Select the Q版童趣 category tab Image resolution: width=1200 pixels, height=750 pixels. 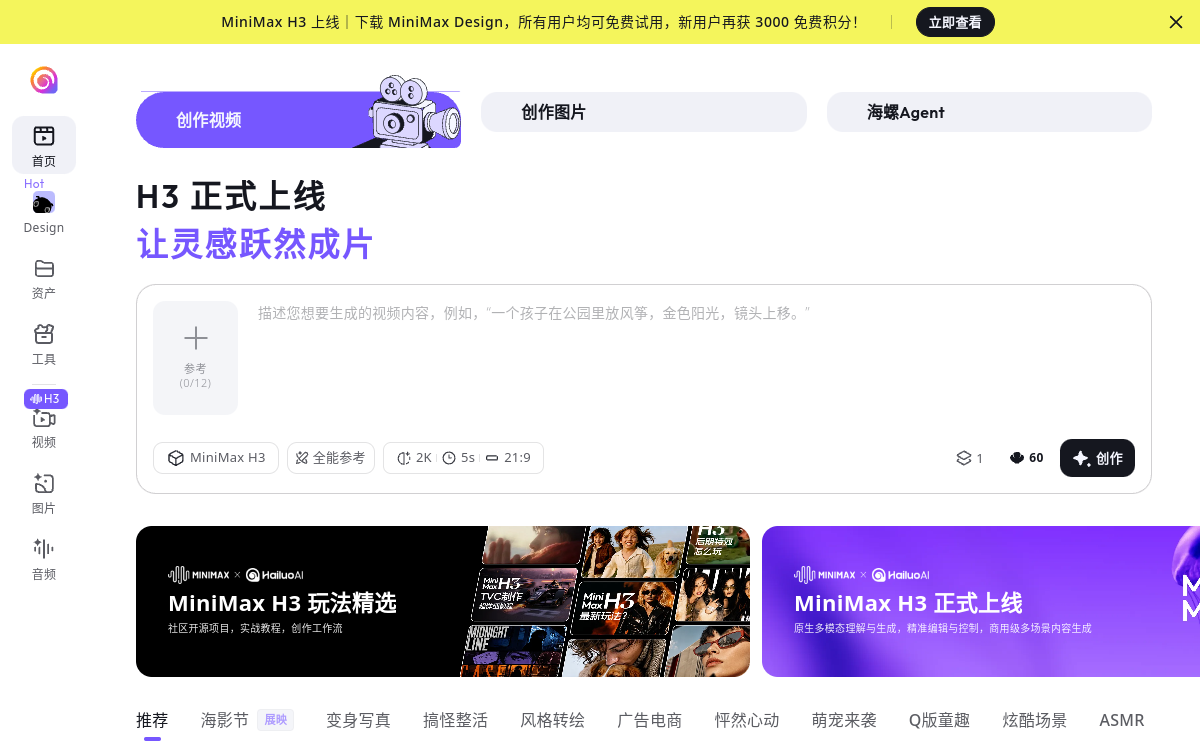pyautogui.click(x=940, y=720)
